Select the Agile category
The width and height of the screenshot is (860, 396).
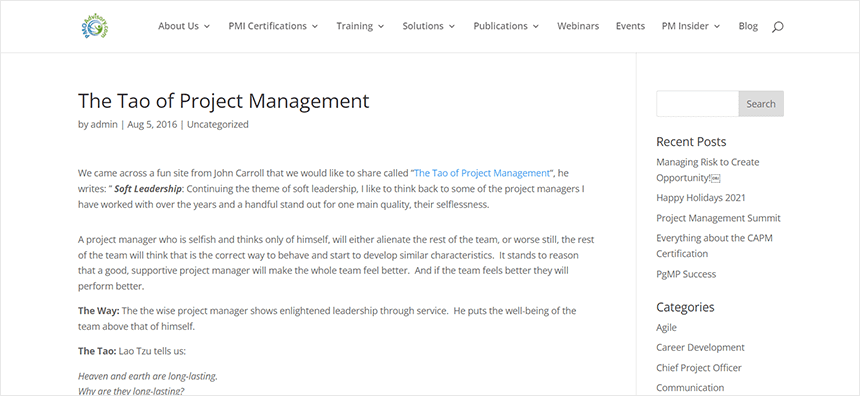[x=666, y=327]
